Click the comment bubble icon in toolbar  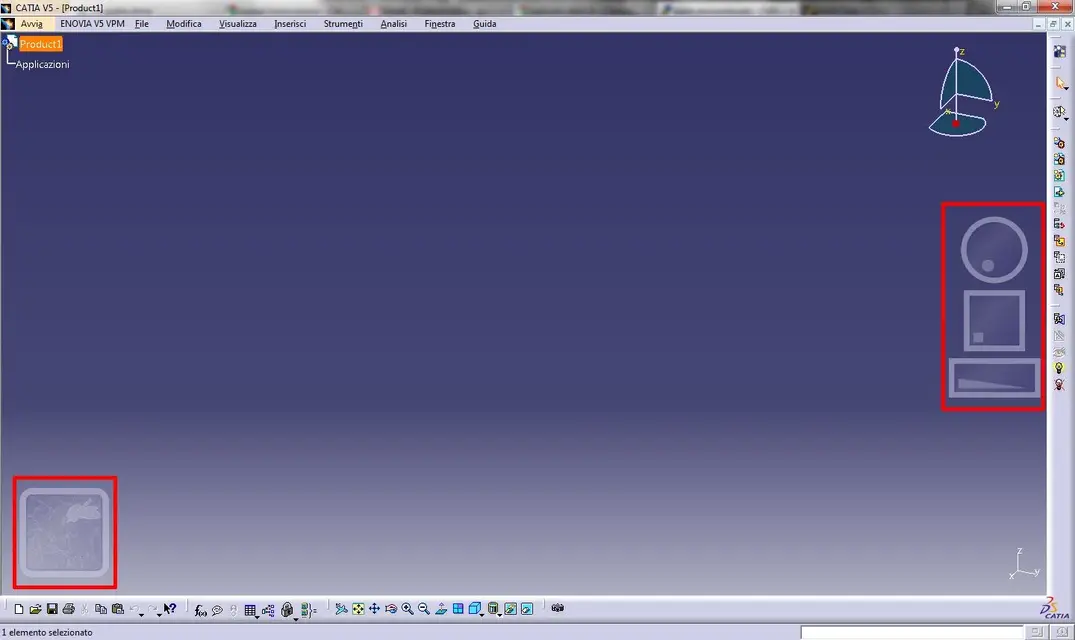pyautogui.click(x=217, y=609)
